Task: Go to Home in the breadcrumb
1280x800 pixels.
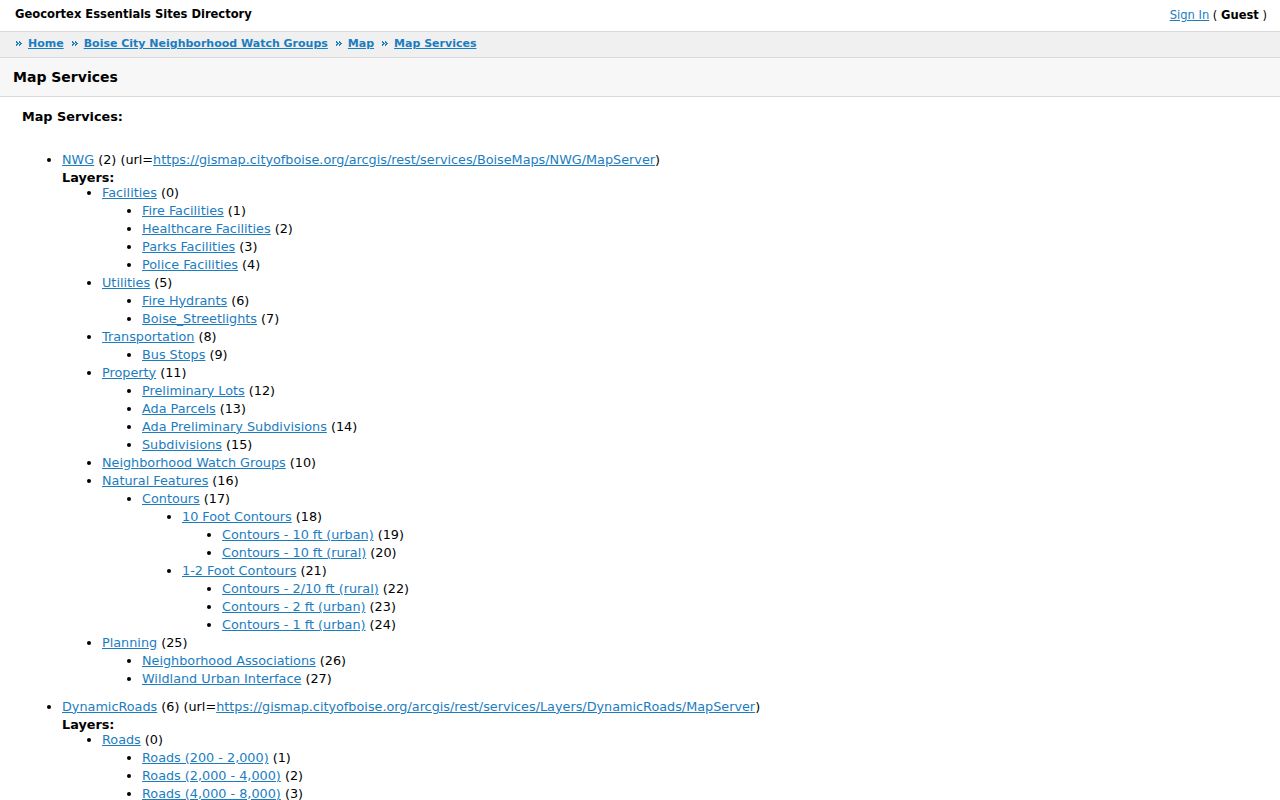Action: pos(46,43)
